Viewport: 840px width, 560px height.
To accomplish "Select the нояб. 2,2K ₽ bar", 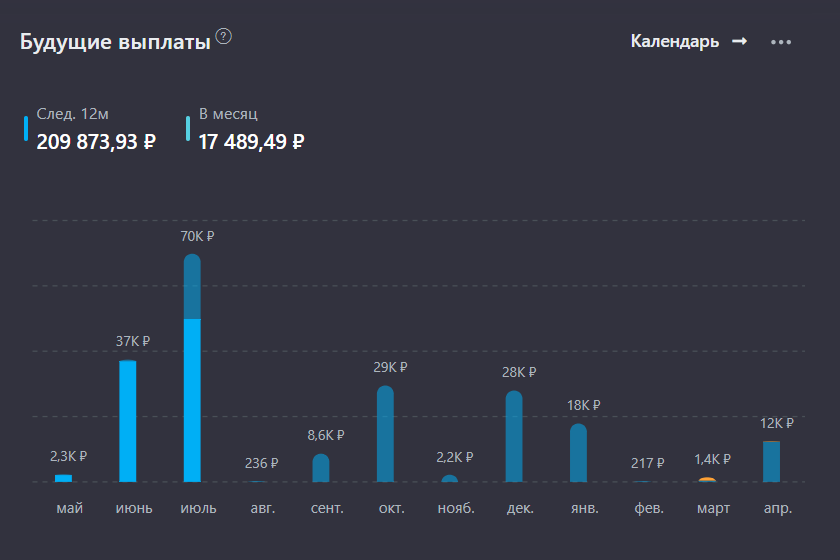I will pyautogui.click(x=449, y=478).
